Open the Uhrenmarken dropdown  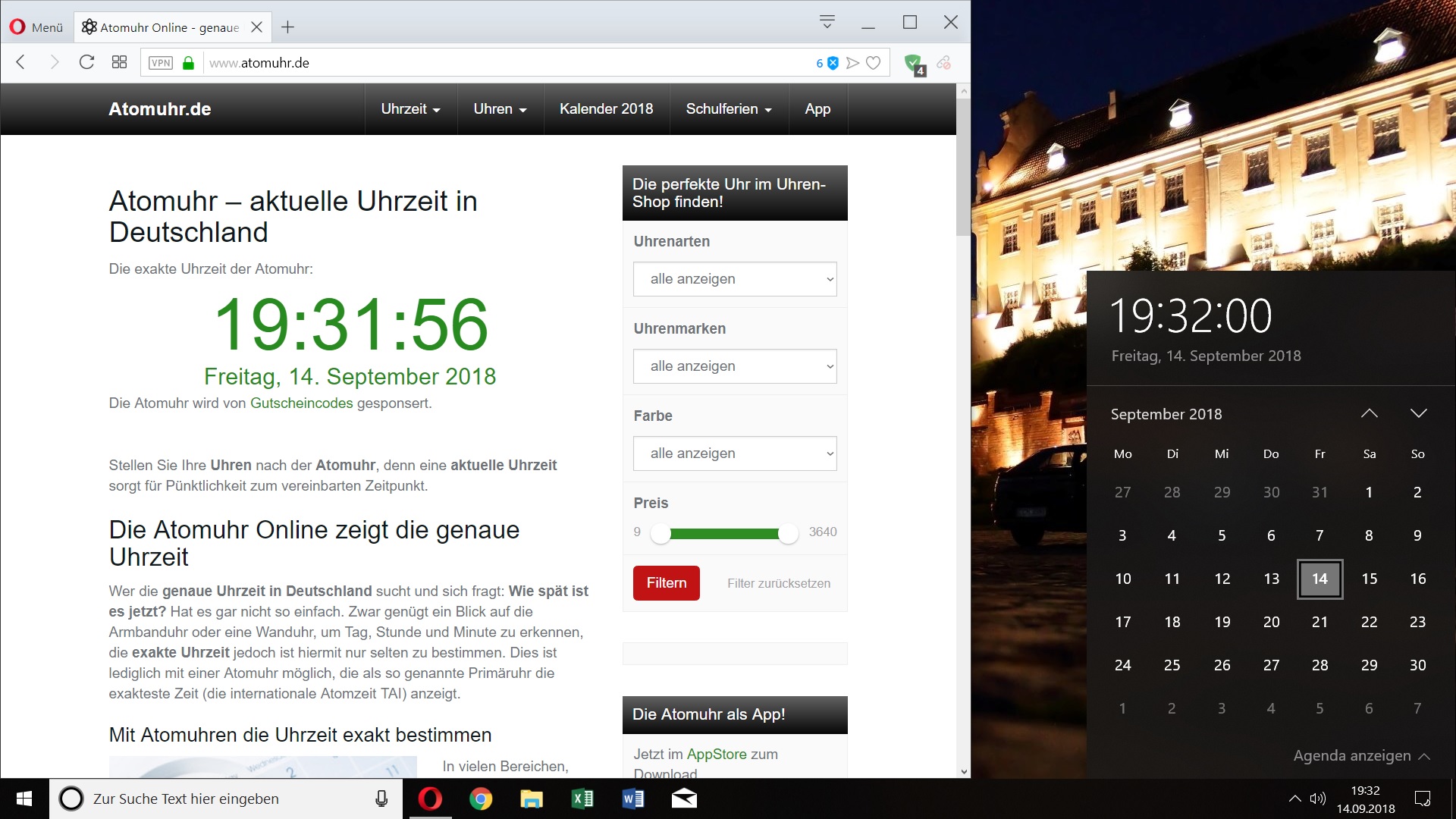pos(735,366)
